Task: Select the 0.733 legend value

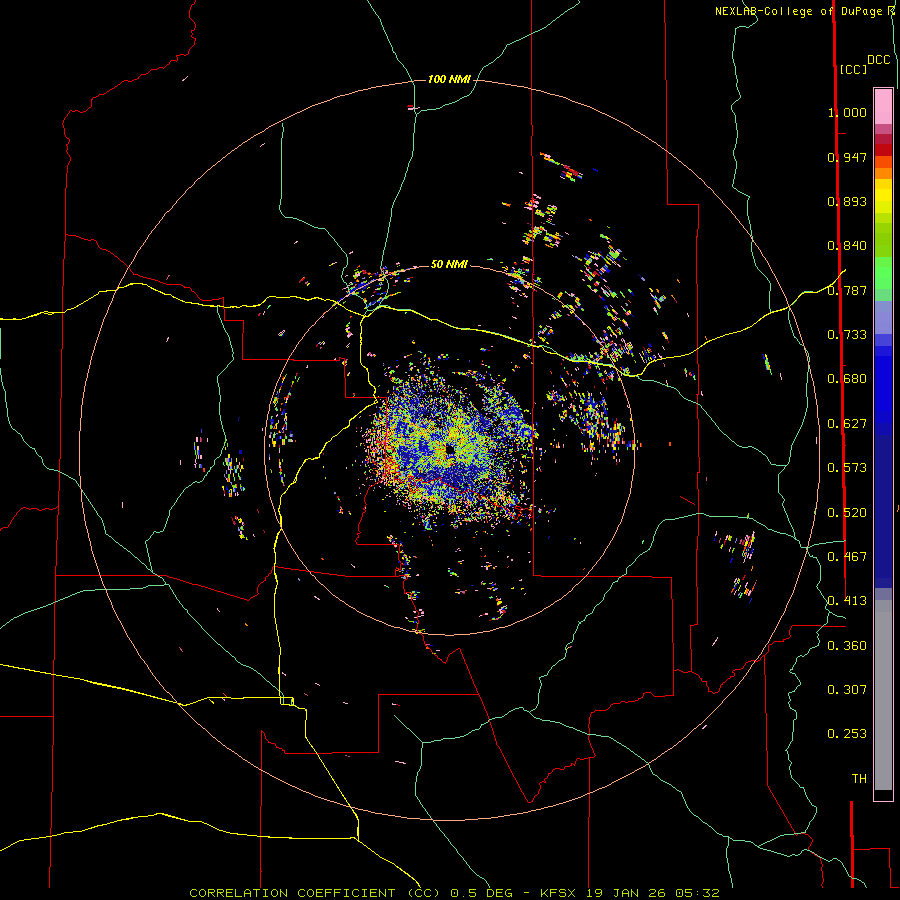Action: (x=847, y=335)
